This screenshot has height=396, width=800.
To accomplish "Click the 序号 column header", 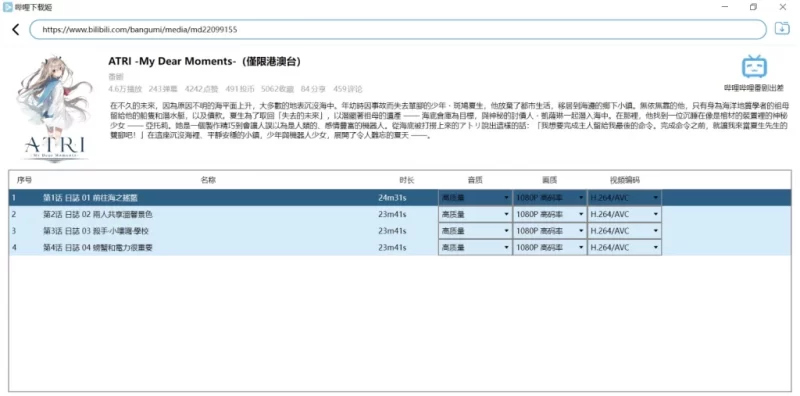I will [24, 180].
